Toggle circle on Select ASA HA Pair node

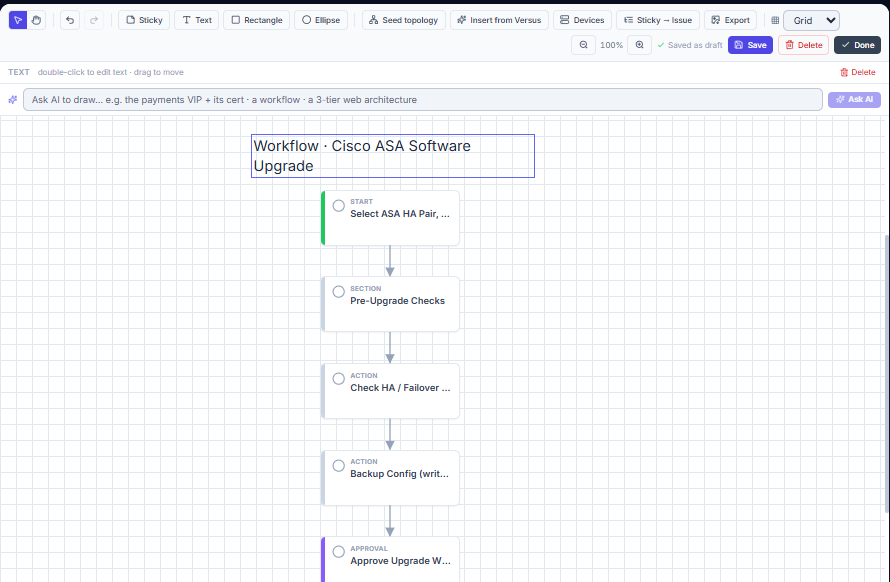tap(338, 206)
